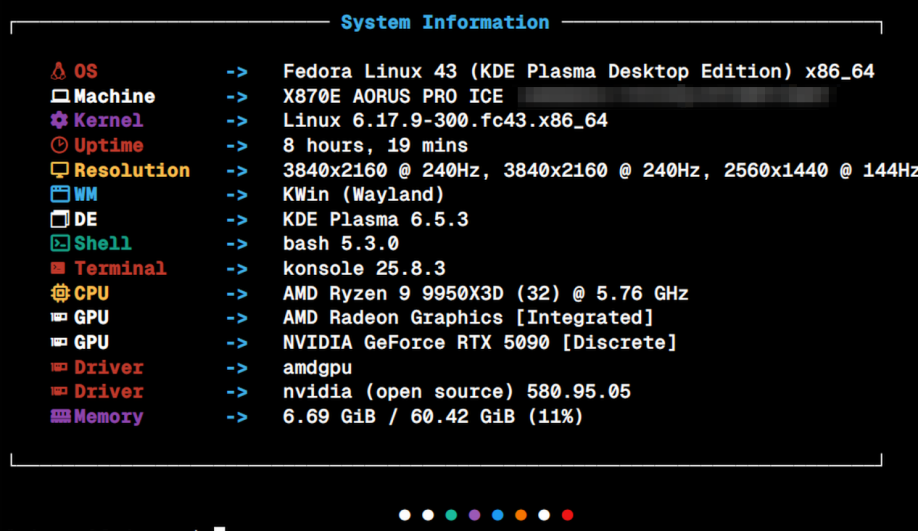918x531 pixels.
Task: Click the KDE Plasma 6.5.3 value
Action: point(376,220)
